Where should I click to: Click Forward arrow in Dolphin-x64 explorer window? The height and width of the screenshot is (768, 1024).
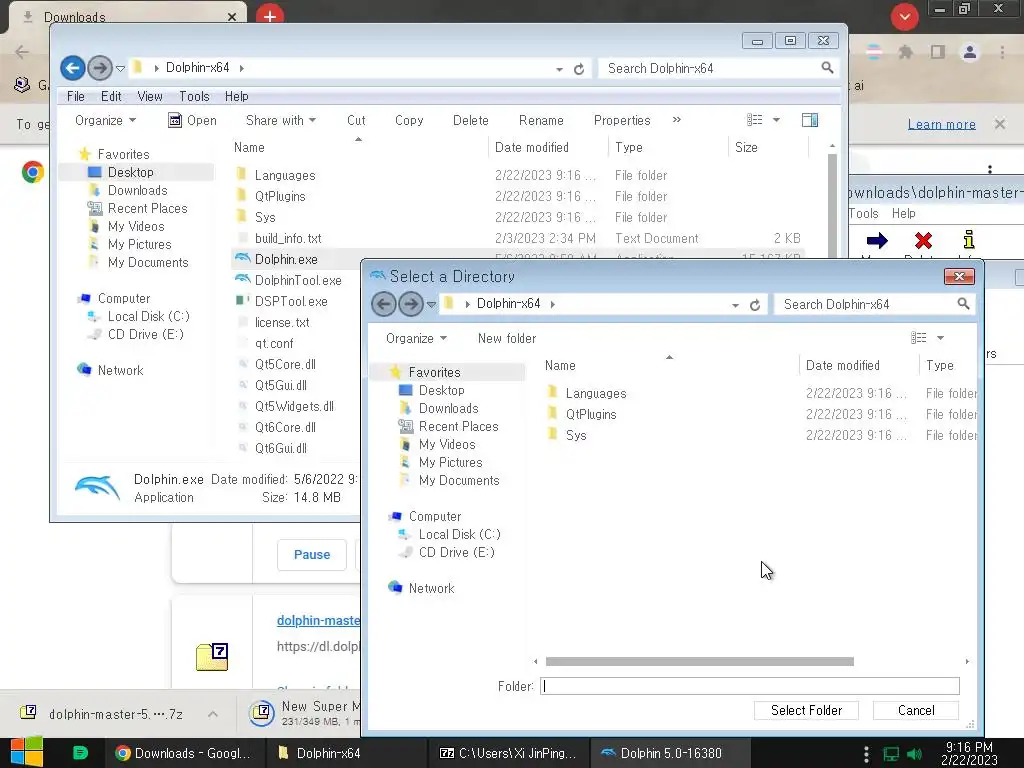[x=100, y=68]
